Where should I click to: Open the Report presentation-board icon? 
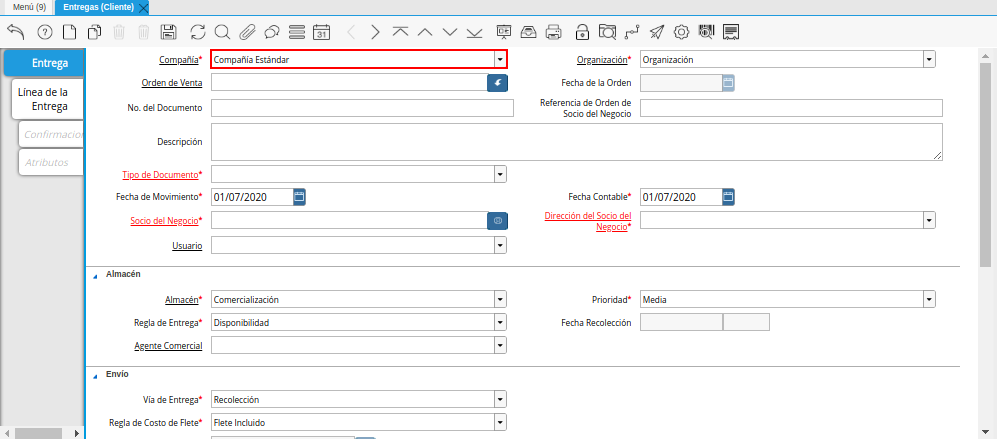[504, 32]
